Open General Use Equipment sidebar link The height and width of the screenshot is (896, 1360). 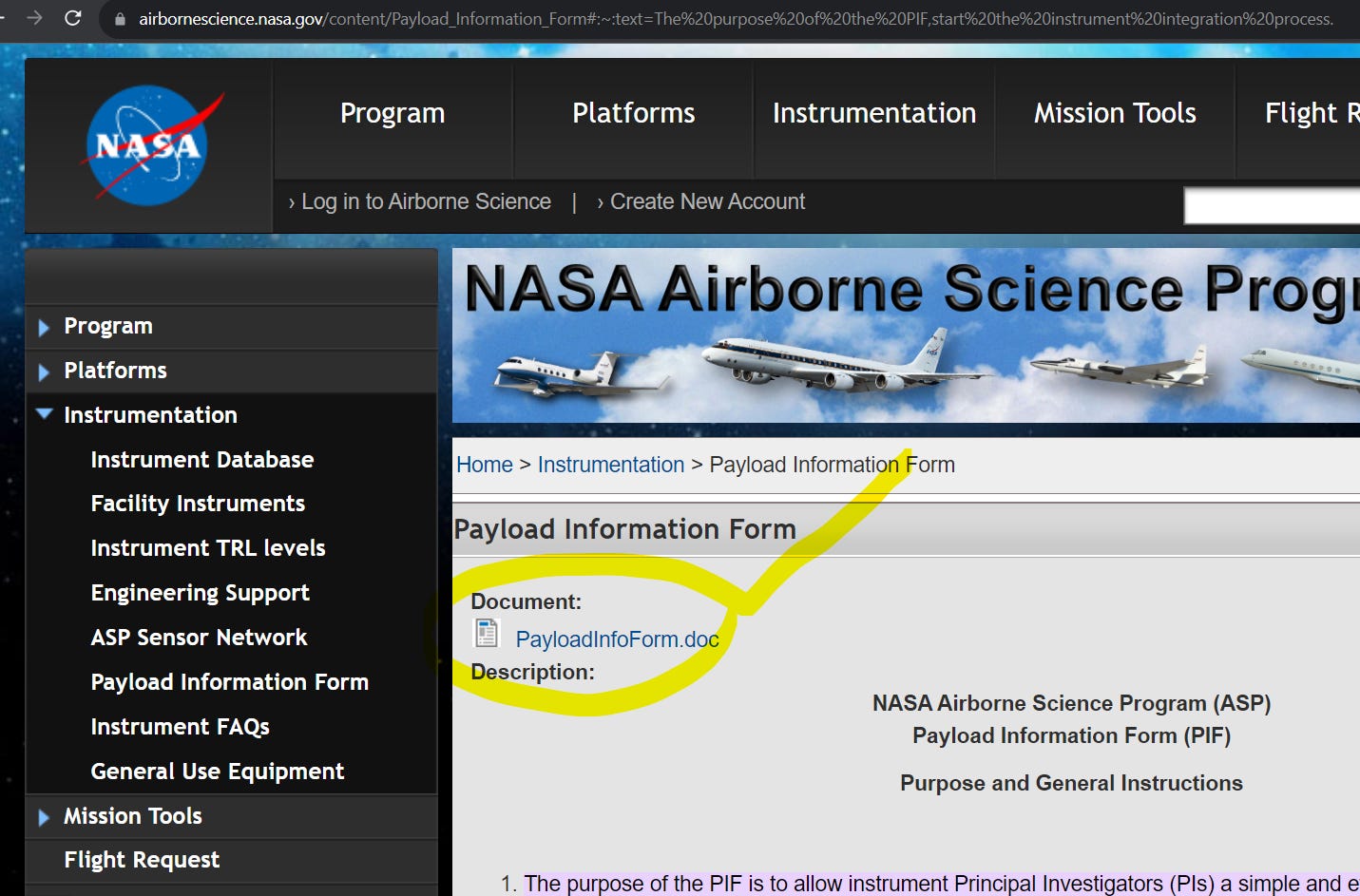point(217,772)
